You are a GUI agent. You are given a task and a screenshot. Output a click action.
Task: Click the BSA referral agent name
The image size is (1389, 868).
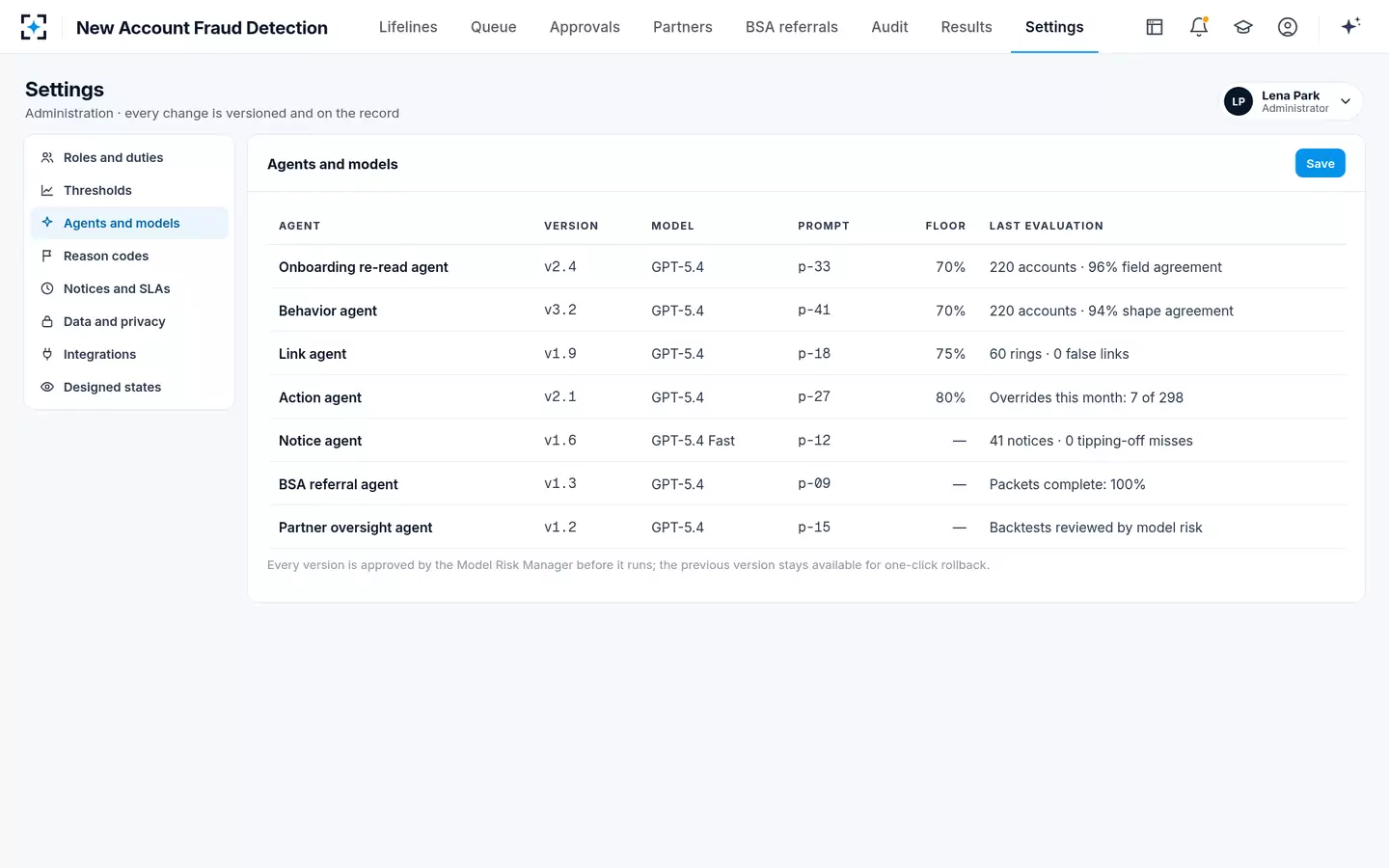[x=339, y=484]
